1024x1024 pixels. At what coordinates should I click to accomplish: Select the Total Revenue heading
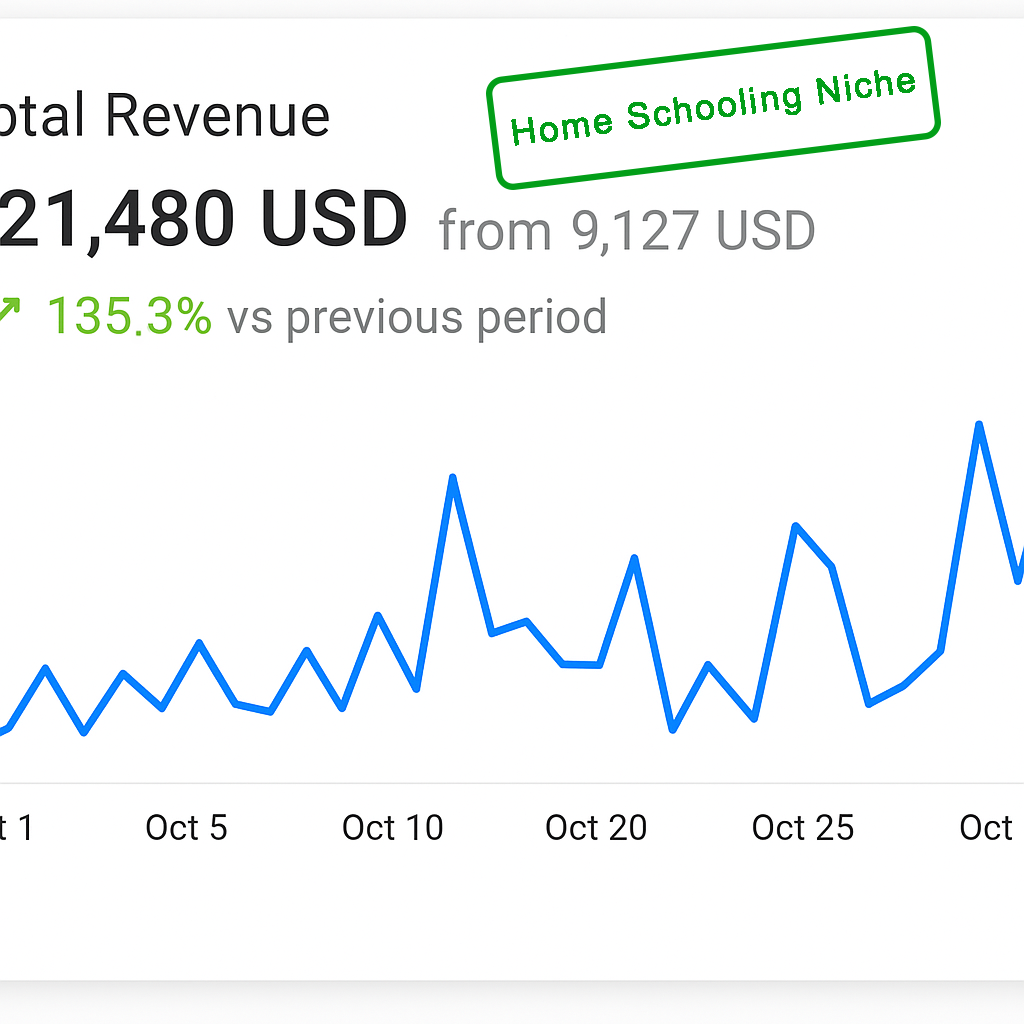164,115
